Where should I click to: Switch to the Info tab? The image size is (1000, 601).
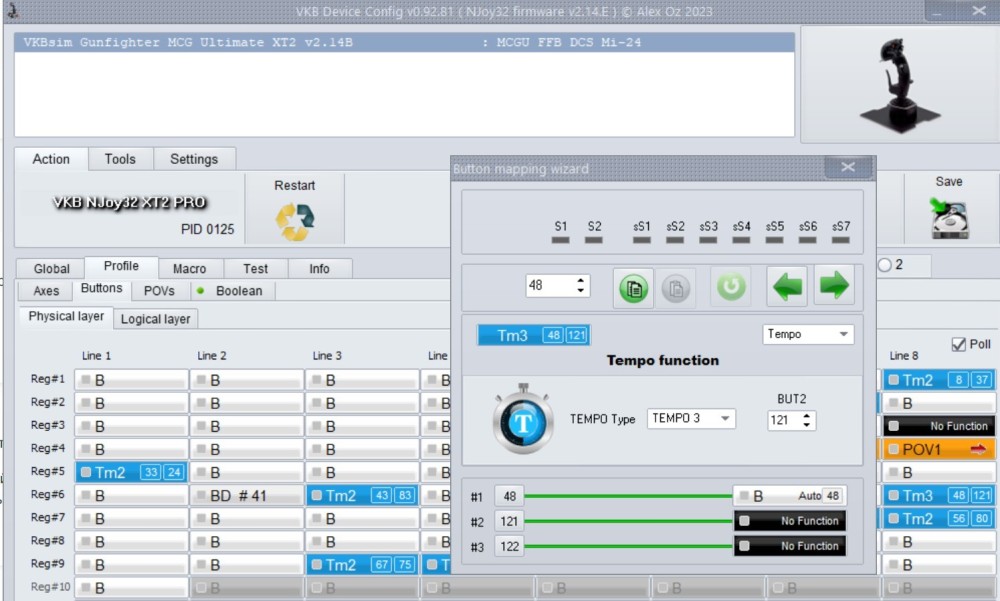[320, 269]
